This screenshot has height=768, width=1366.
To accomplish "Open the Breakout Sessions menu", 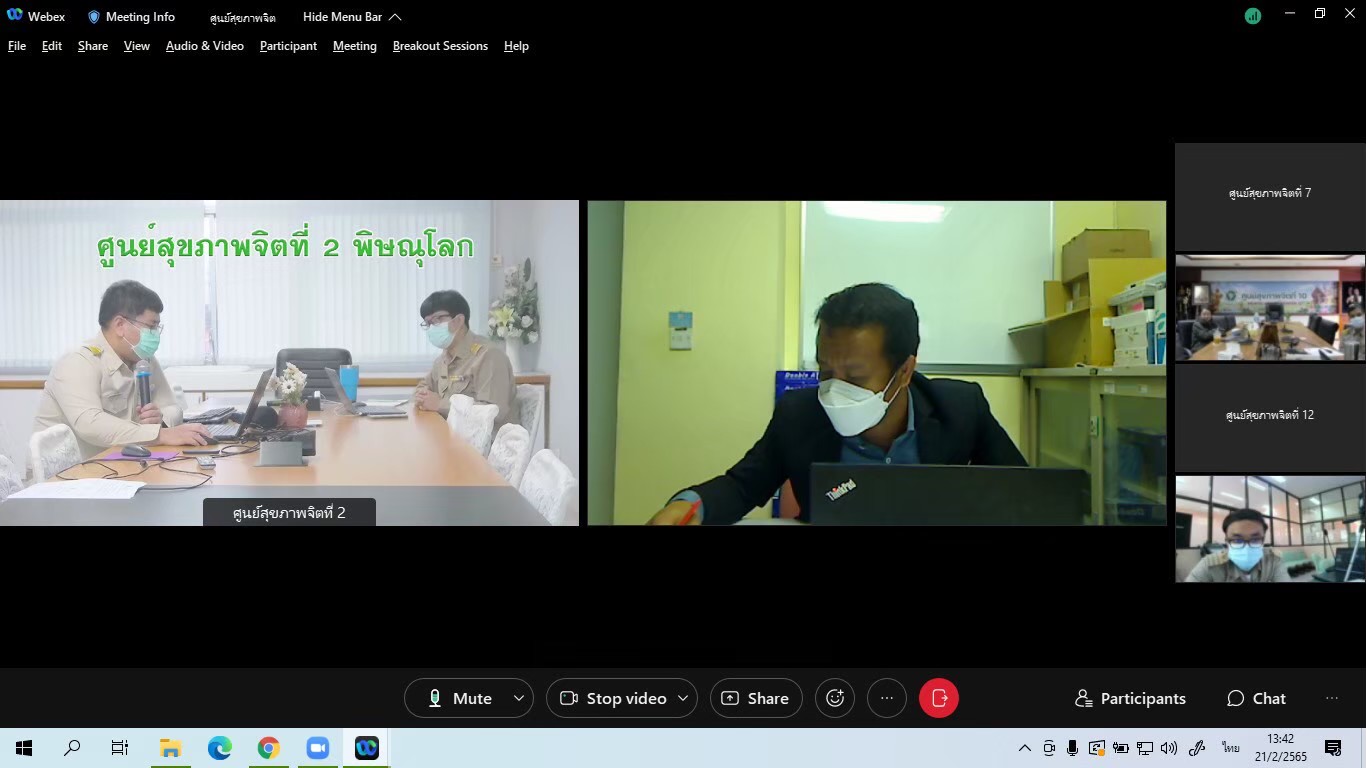I will pos(440,46).
